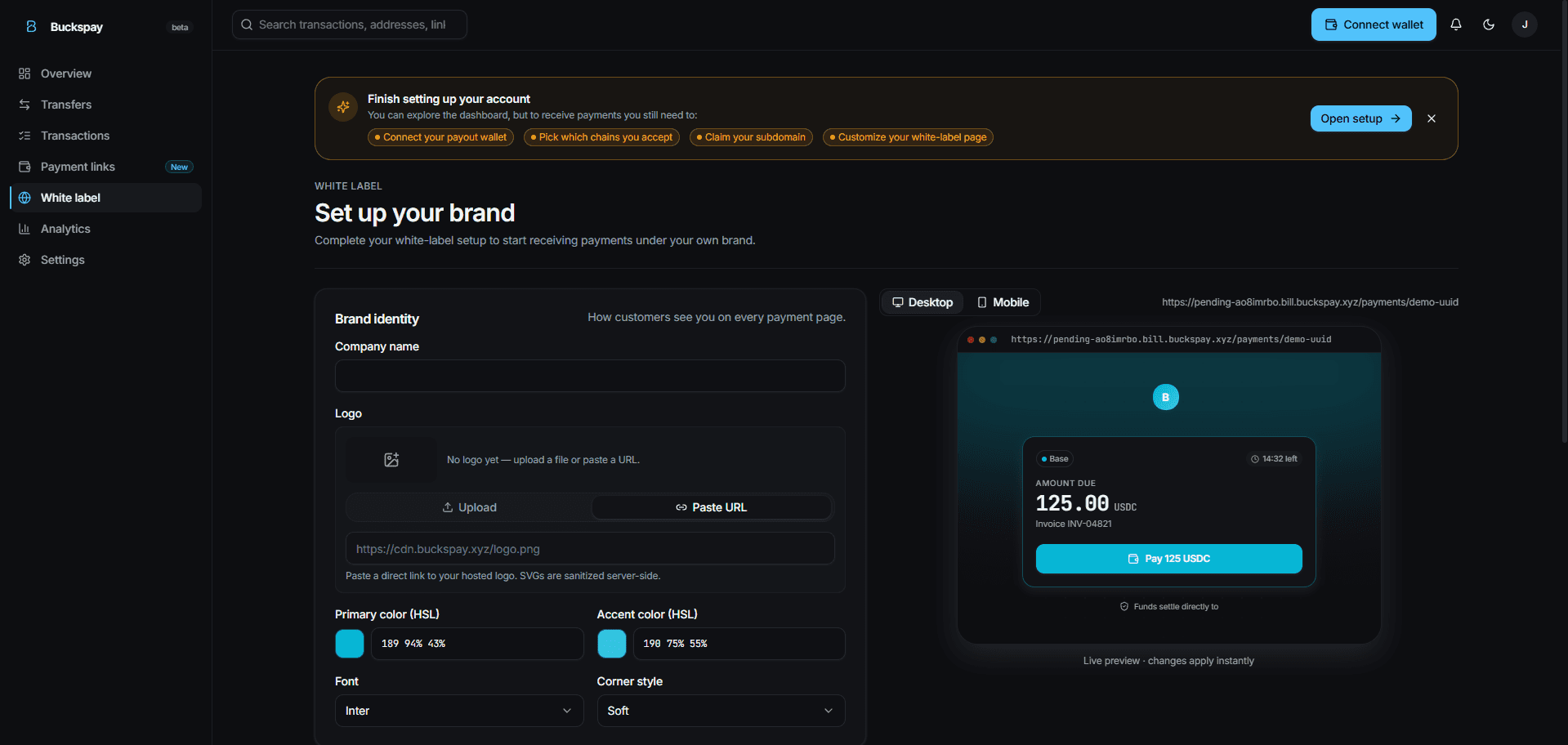Click Connect wallet button
This screenshot has height=745, width=1568.
tap(1374, 25)
